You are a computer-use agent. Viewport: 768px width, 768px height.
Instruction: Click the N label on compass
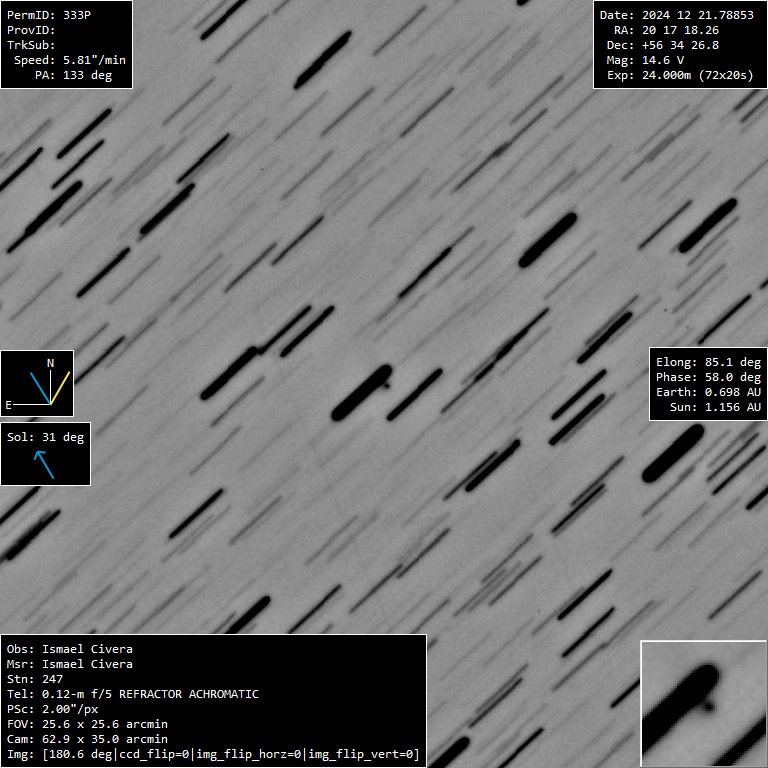50,363
